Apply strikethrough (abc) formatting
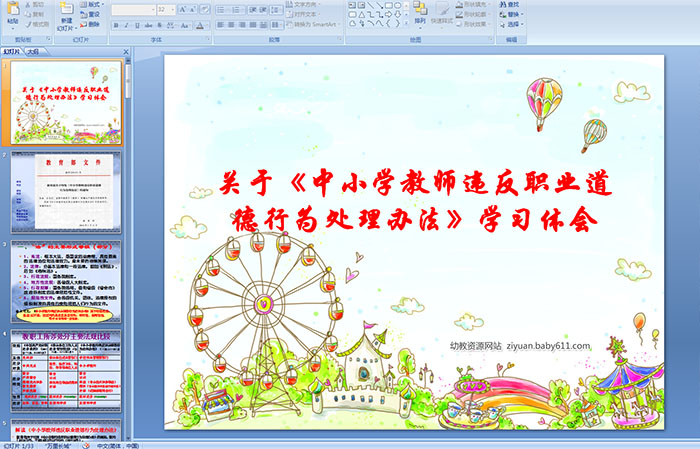Screen dimensions: 700x449 [x=149, y=25]
